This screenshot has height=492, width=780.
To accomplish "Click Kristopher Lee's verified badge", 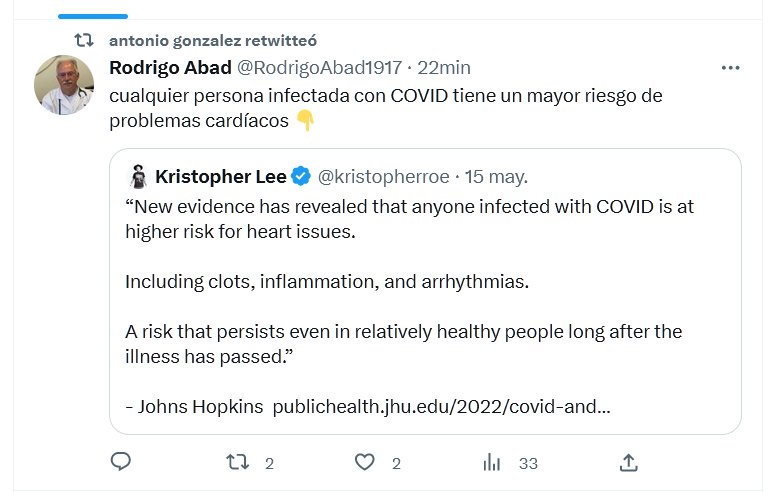I will tap(301, 177).
